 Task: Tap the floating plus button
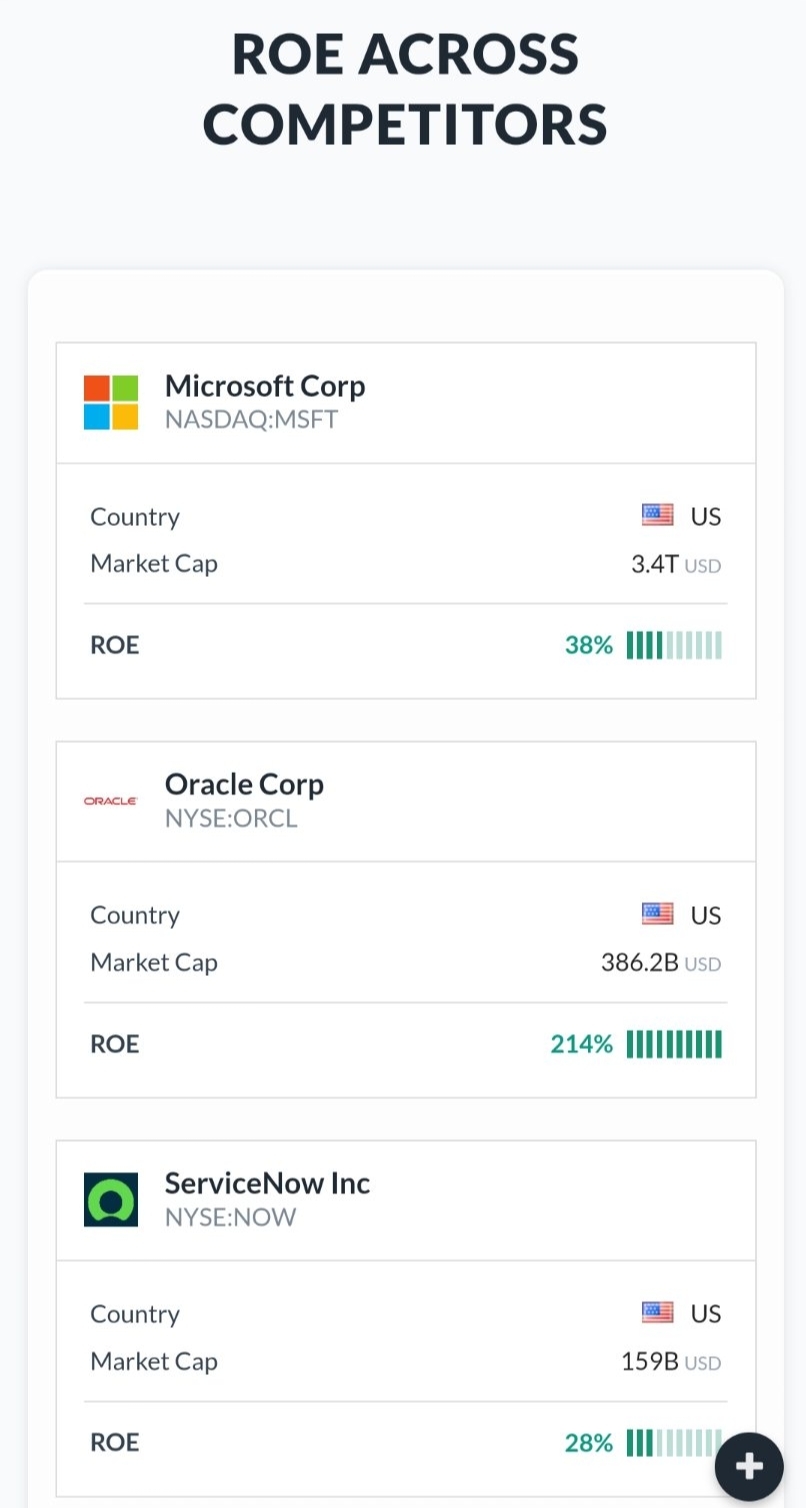pos(749,1466)
